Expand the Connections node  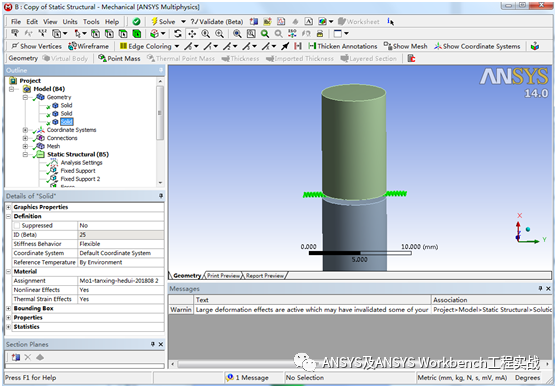[26, 138]
